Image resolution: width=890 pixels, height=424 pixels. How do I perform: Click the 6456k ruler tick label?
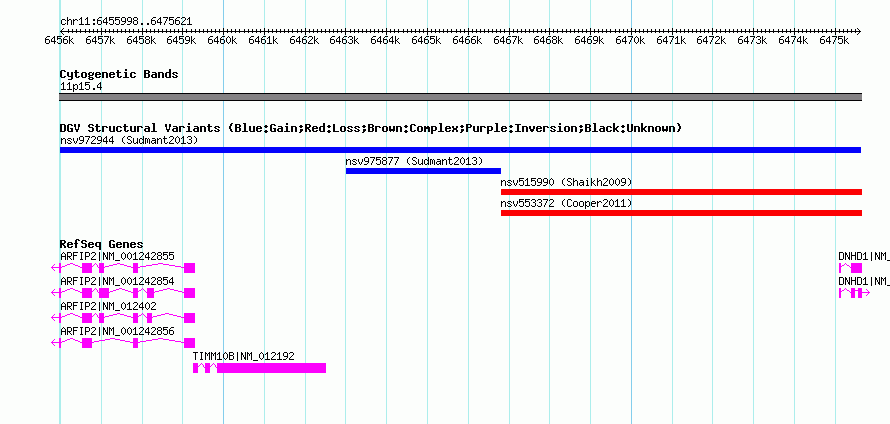tap(60, 41)
